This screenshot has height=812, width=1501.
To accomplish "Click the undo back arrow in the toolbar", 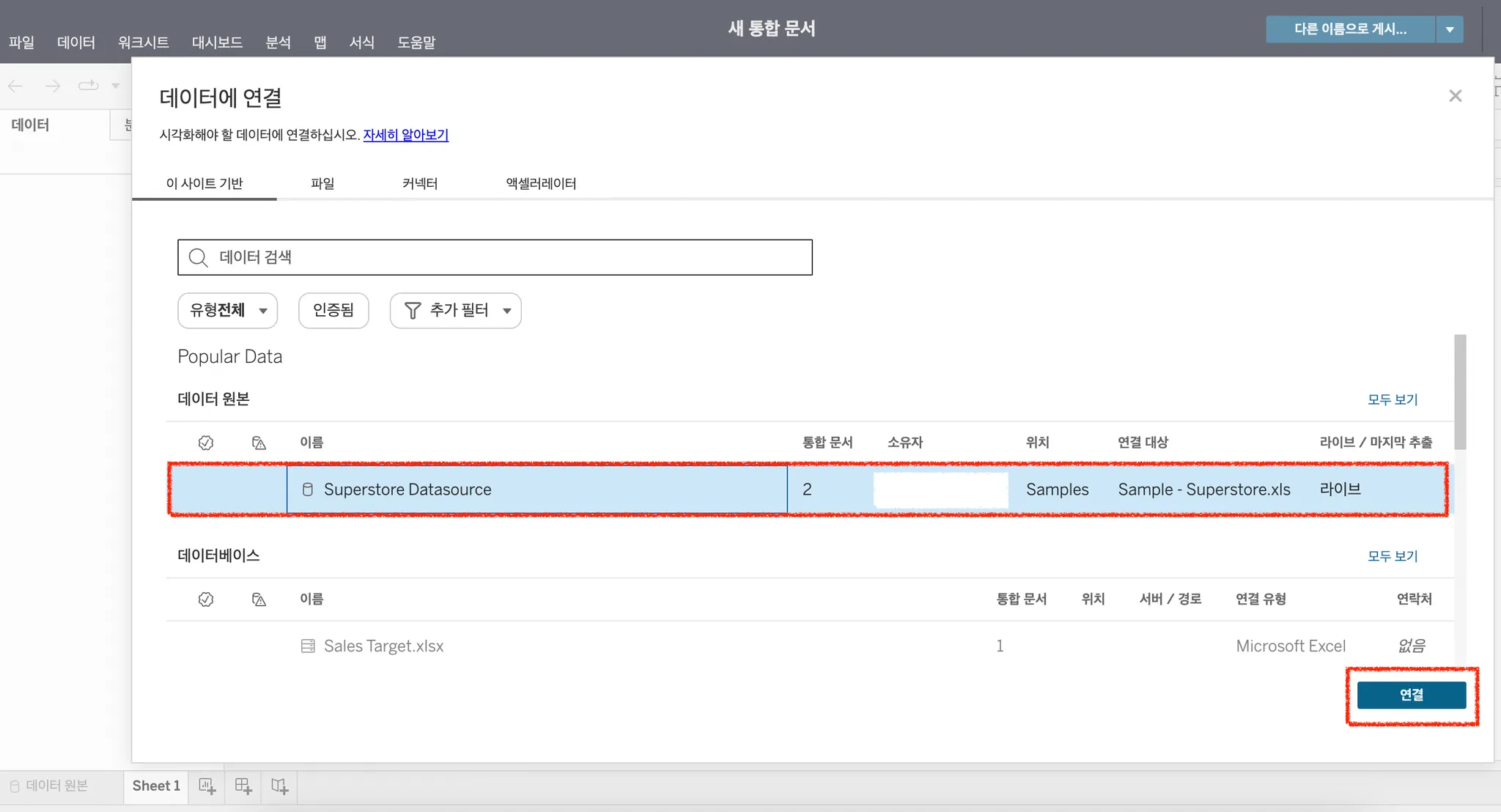I will pos(15,86).
